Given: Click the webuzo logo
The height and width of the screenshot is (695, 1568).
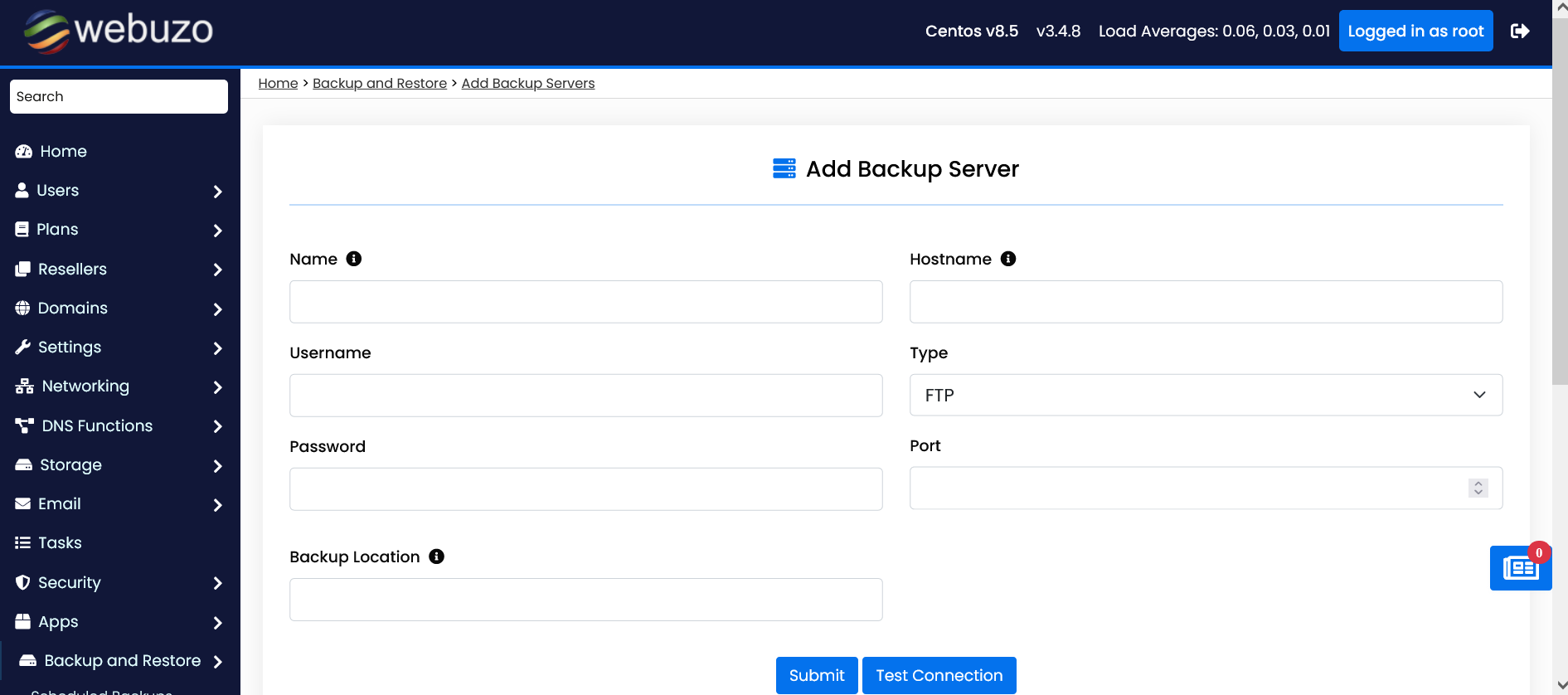Looking at the screenshot, I should 119,32.
